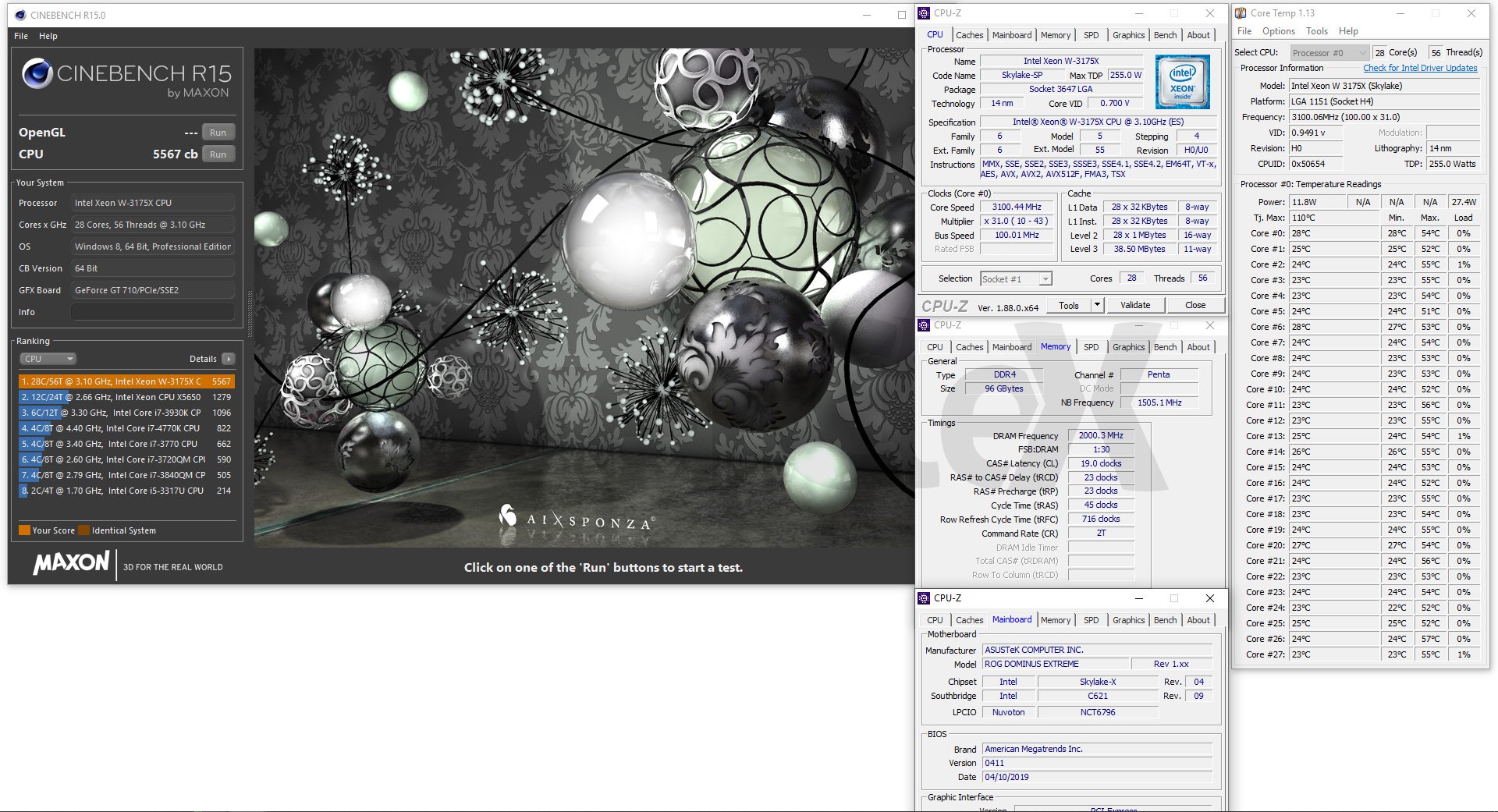Click the Tools button in CPU-Z
The height and width of the screenshot is (812, 1498).
click(1069, 305)
